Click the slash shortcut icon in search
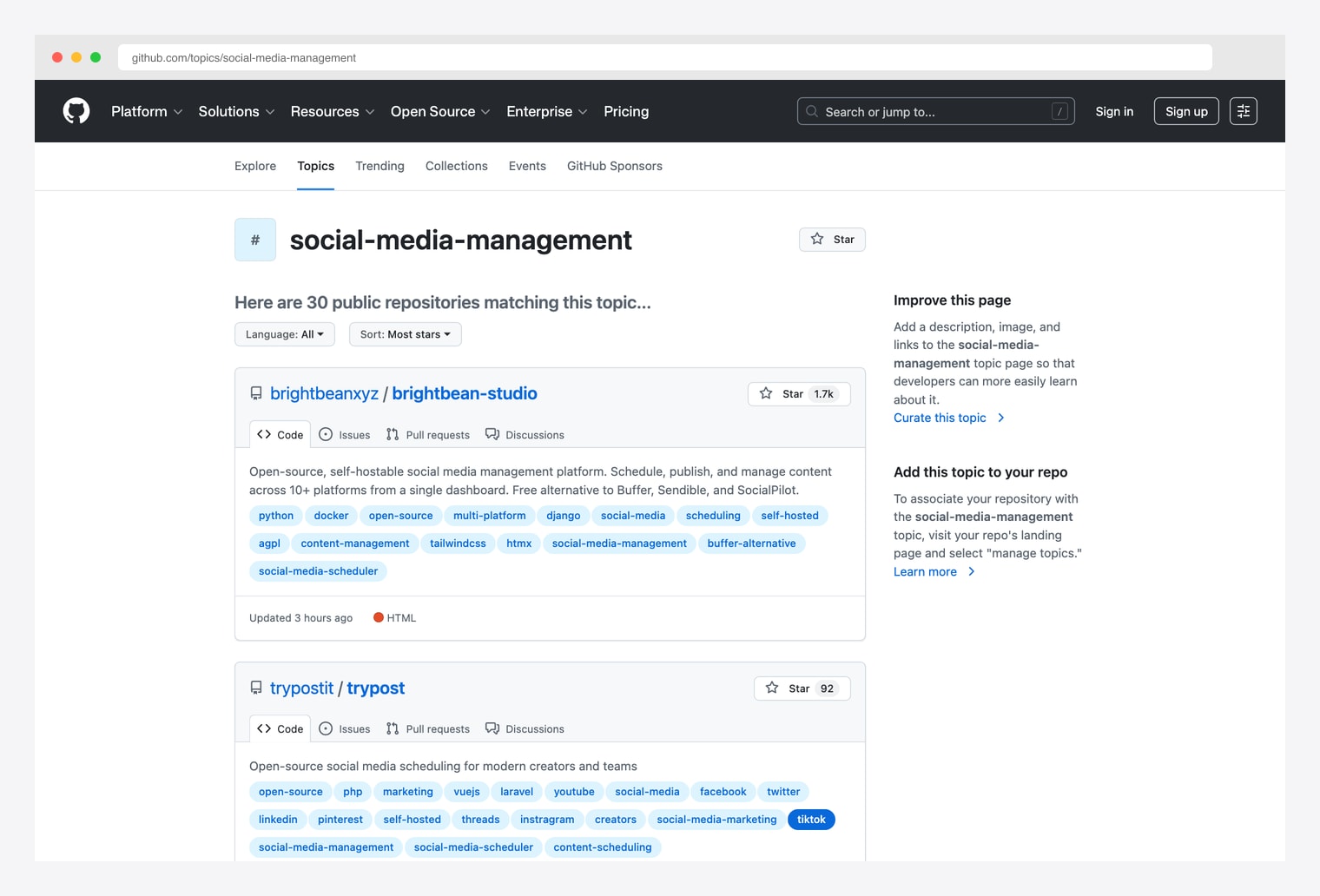The image size is (1320, 896). [x=1059, y=111]
